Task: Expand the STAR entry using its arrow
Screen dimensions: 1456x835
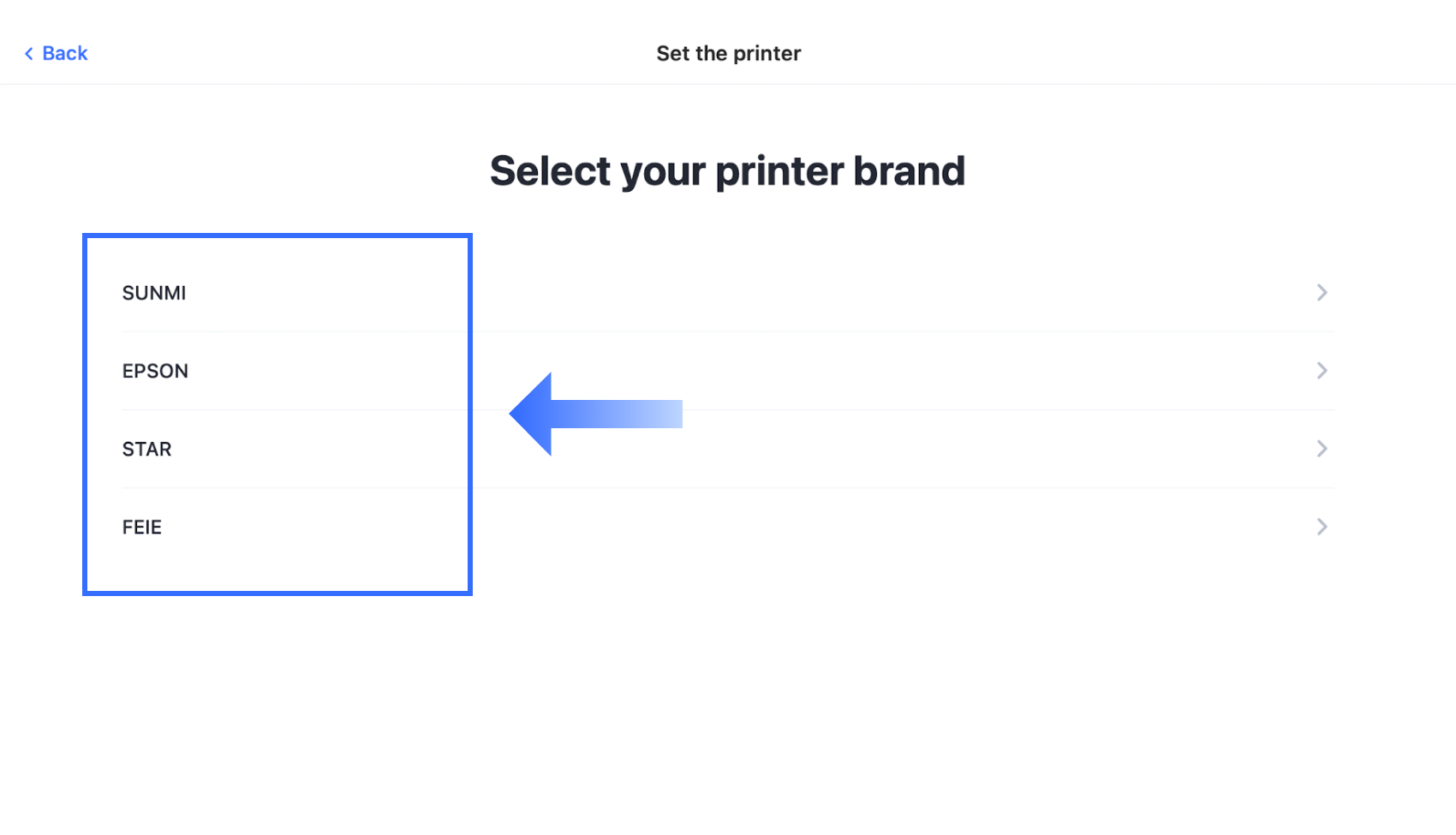Action: click(x=1322, y=448)
